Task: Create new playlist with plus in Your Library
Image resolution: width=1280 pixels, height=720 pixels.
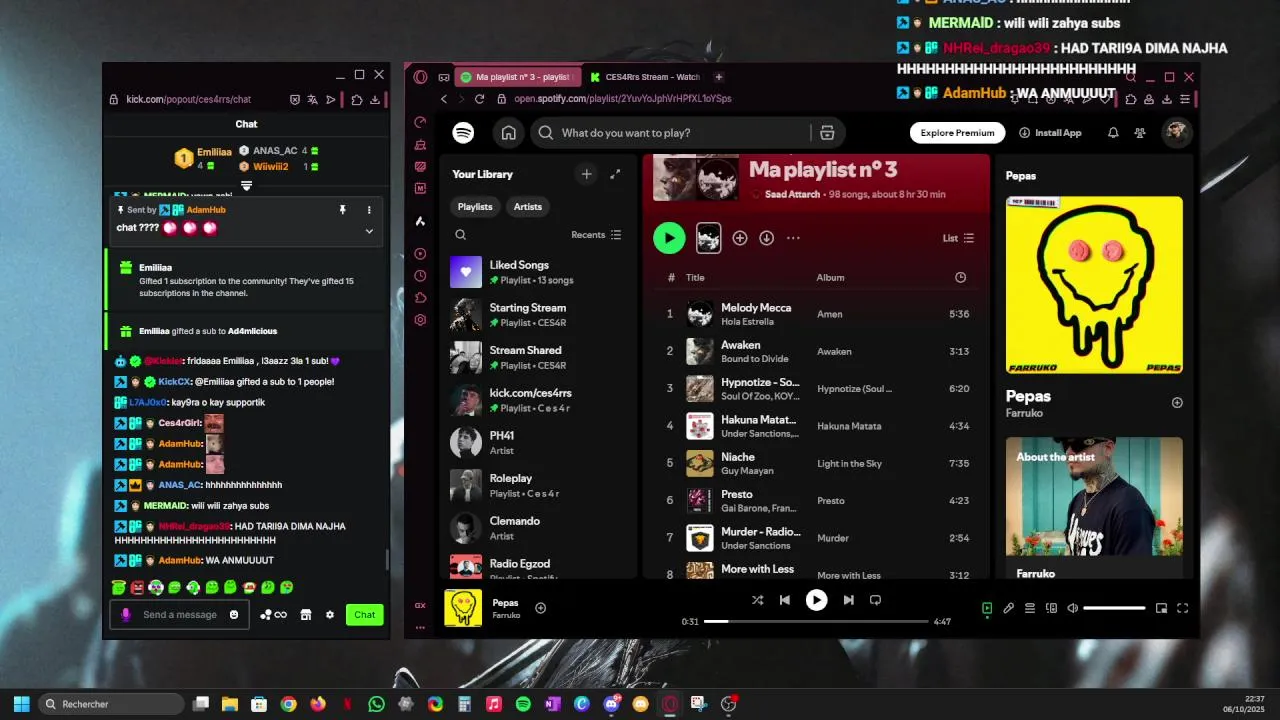Action: (587, 174)
